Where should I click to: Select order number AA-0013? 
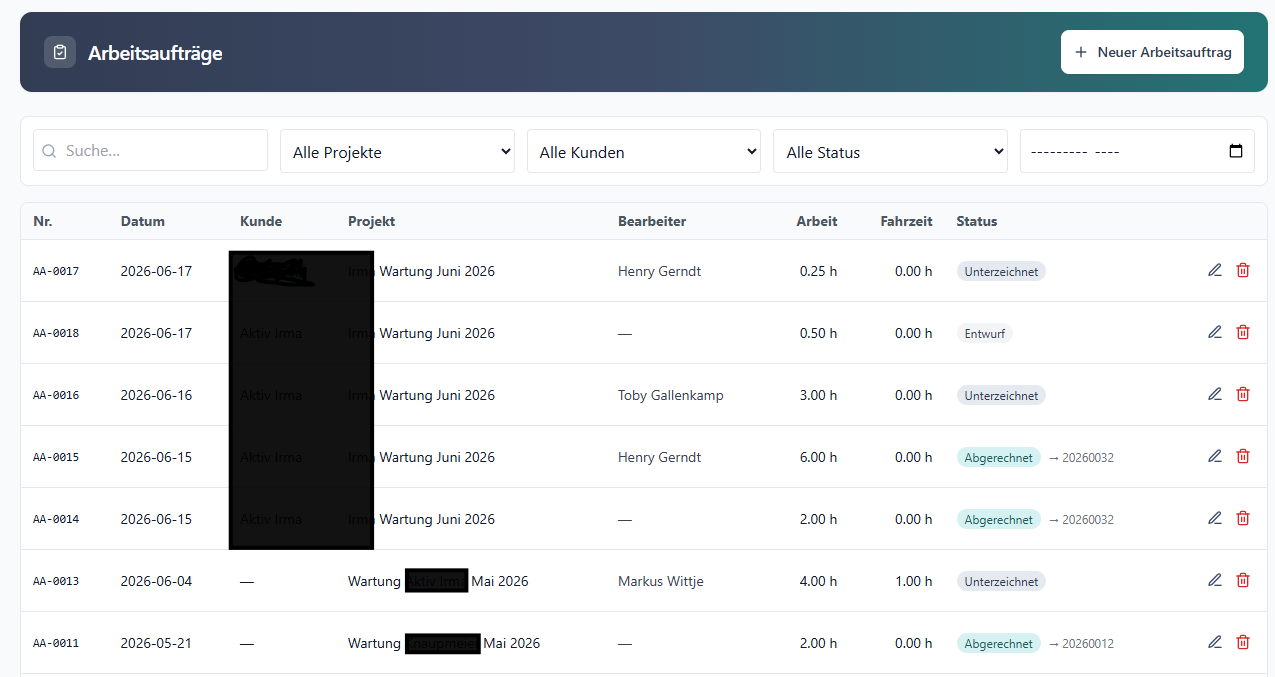pyautogui.click(x=56, y=581)
